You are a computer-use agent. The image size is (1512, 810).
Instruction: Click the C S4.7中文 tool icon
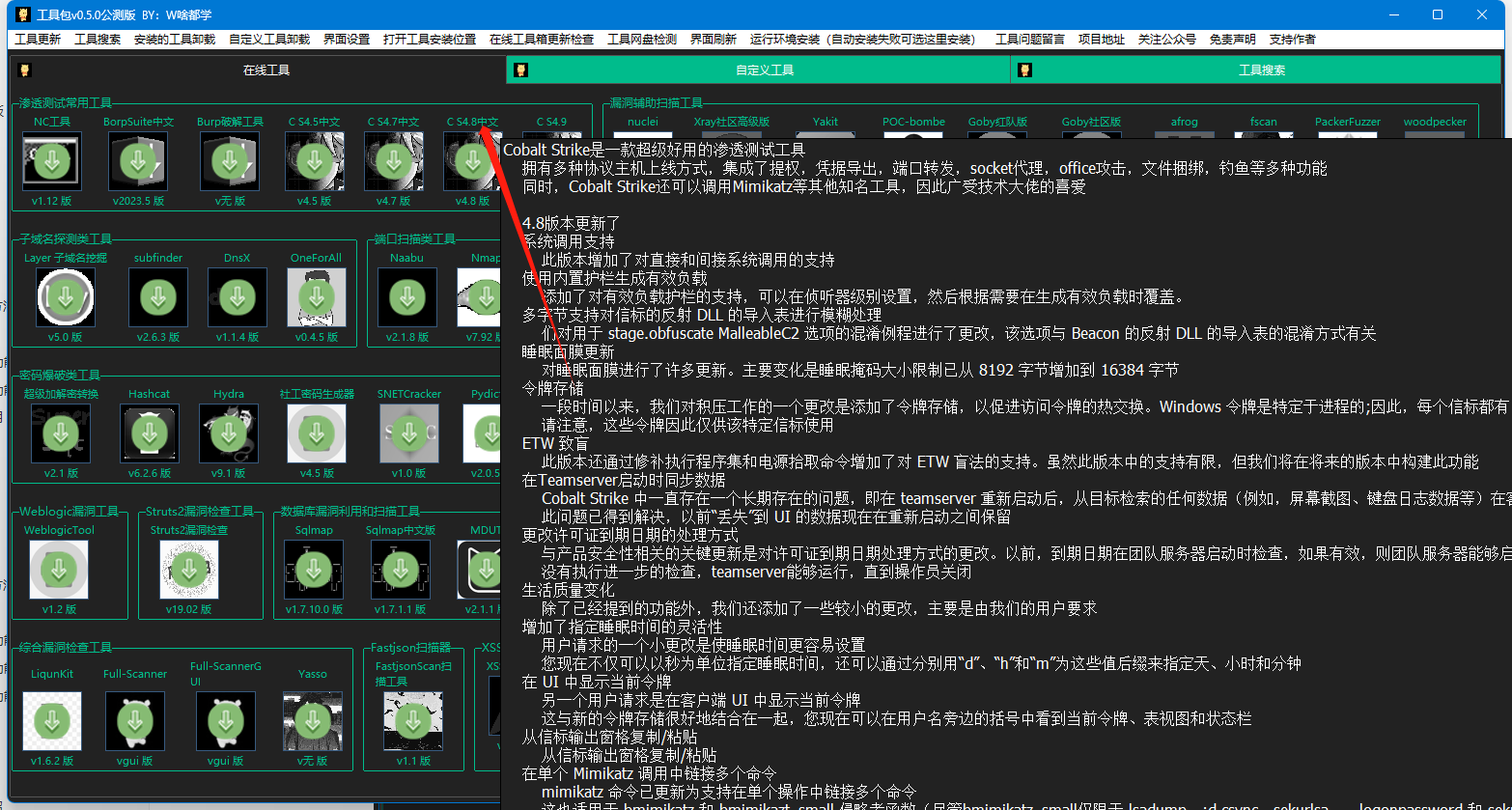[x=394, y=161]
